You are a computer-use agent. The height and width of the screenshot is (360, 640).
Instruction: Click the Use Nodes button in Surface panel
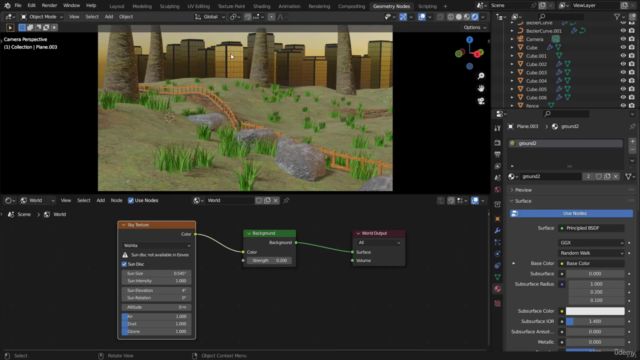tap(571, 213)
